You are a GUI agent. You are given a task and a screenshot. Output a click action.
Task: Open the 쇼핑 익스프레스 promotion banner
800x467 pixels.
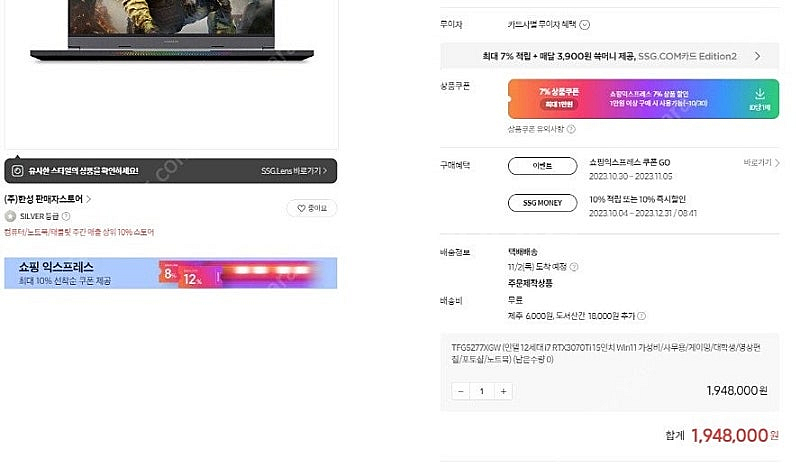tap(170, 273)
